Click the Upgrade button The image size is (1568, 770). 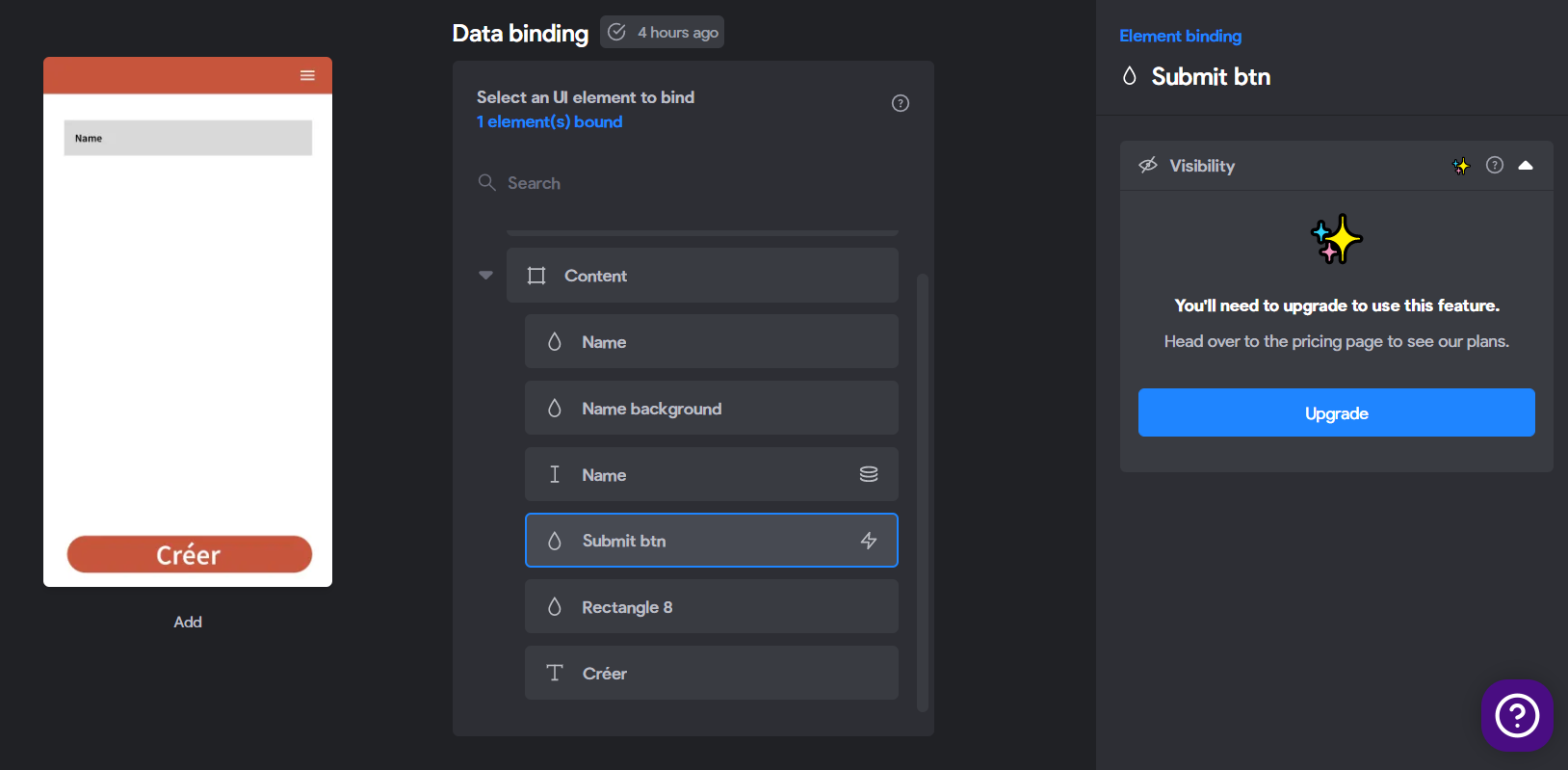tap(1337, 412)
